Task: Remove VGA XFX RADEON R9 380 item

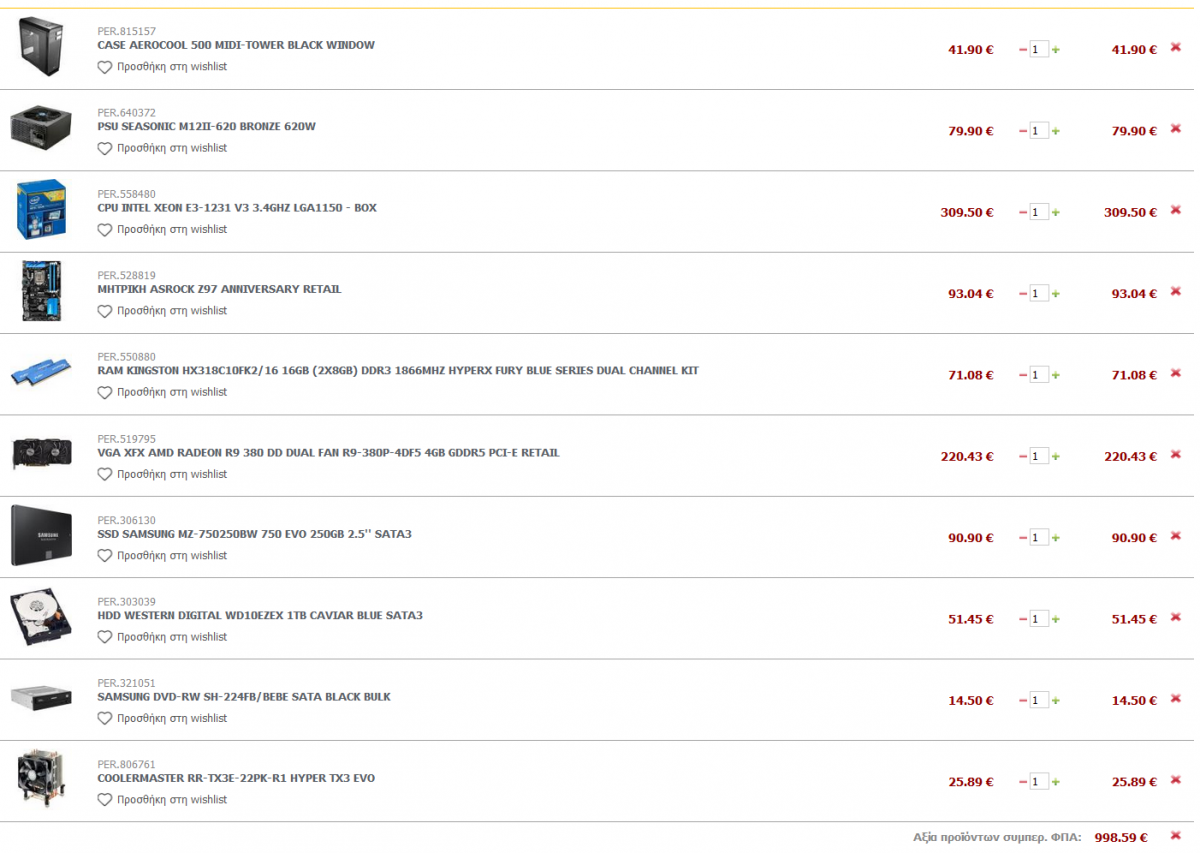Action: pos(1176,454)
